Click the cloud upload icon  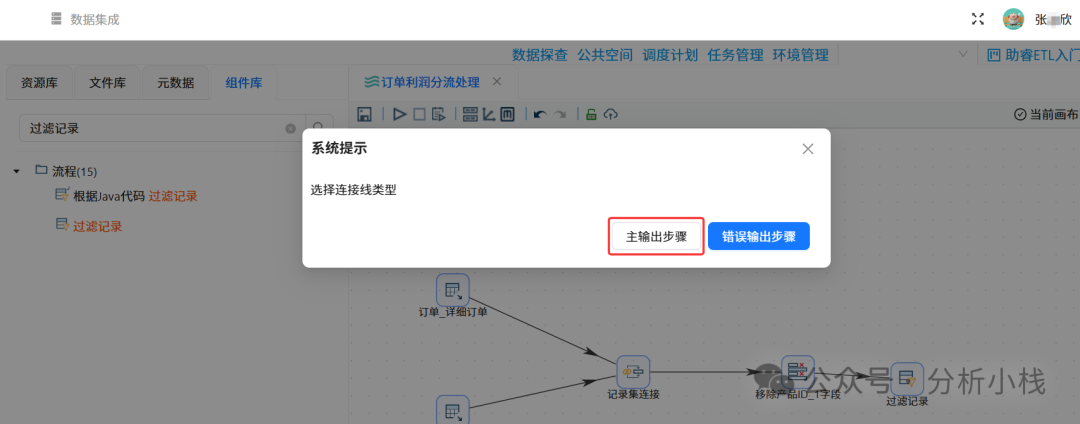610,114
